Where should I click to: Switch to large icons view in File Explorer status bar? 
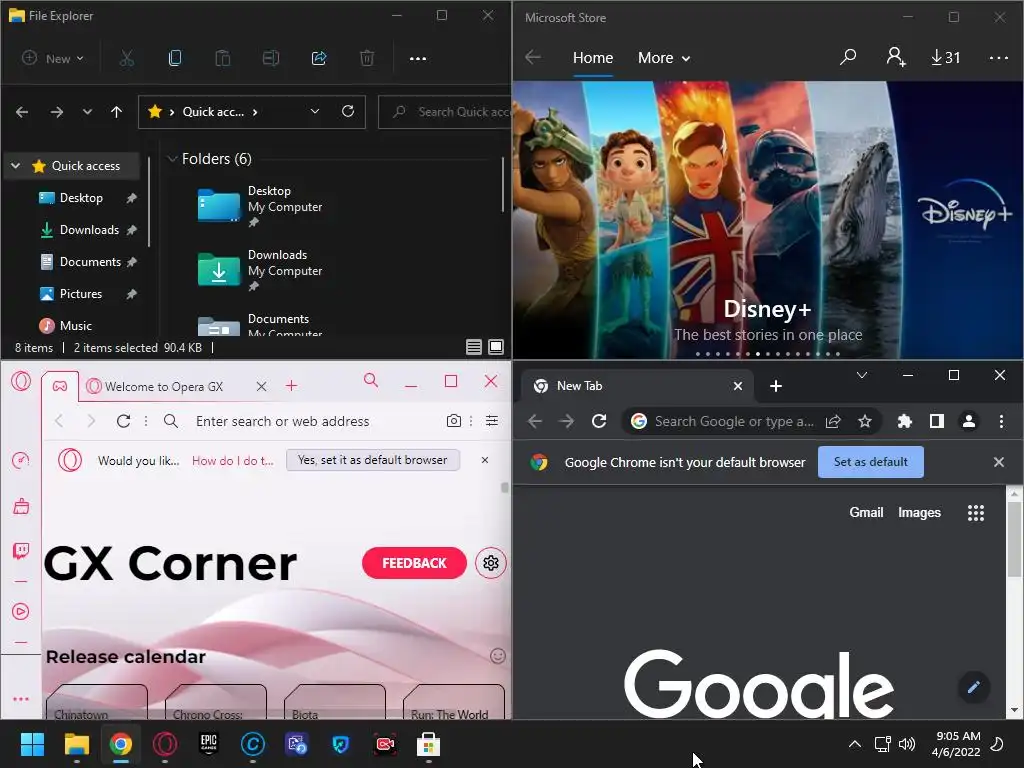pyautogui.click(x=496, y=347)
